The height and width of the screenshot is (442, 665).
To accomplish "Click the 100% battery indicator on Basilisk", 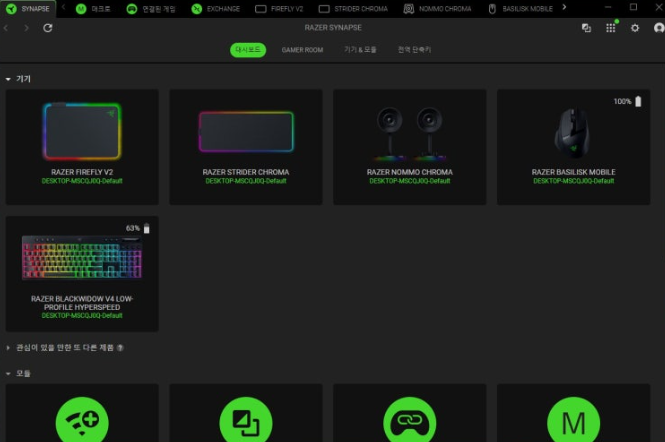I will (628, 101).
